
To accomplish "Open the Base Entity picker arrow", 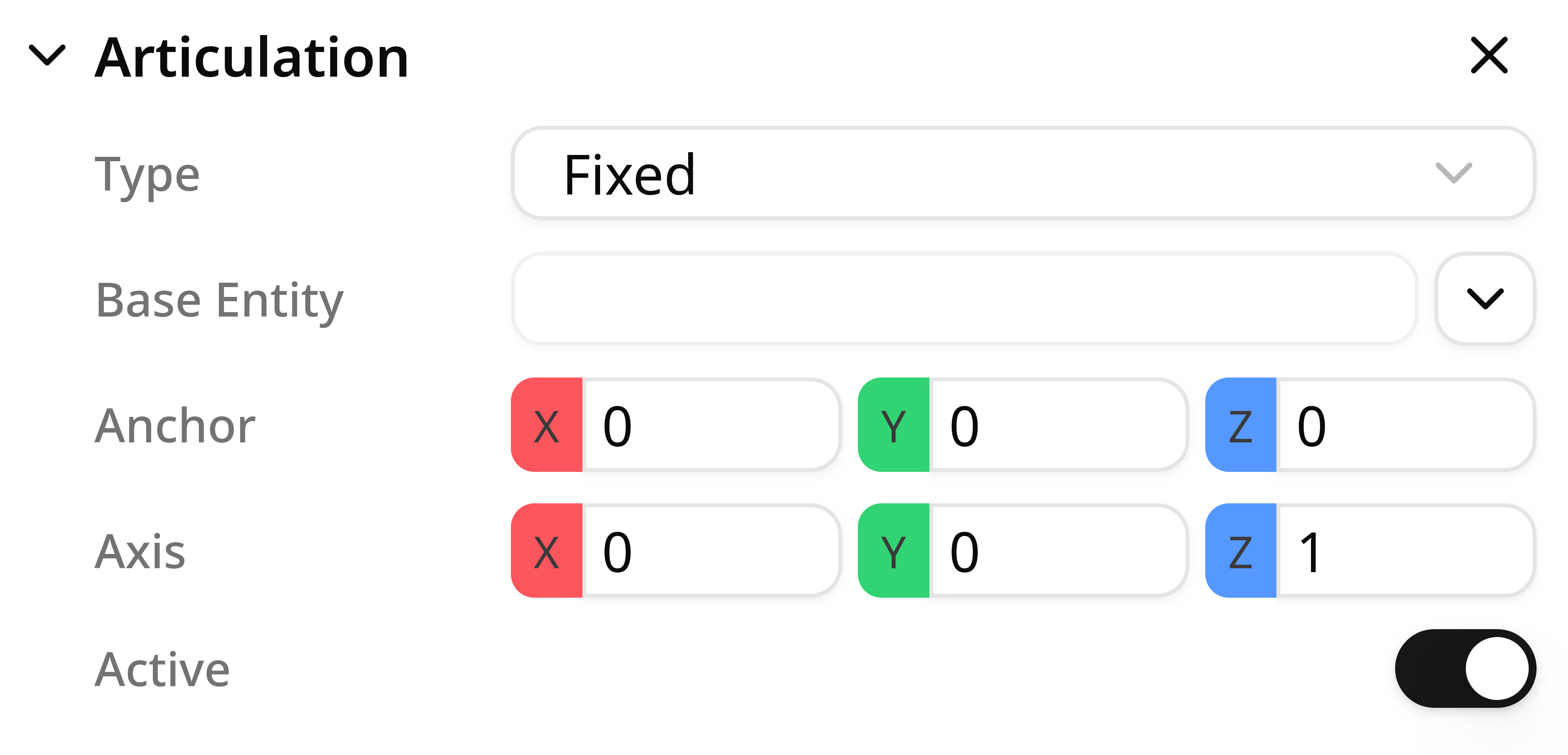I will pyautogui.click(x=1485, y=299).
